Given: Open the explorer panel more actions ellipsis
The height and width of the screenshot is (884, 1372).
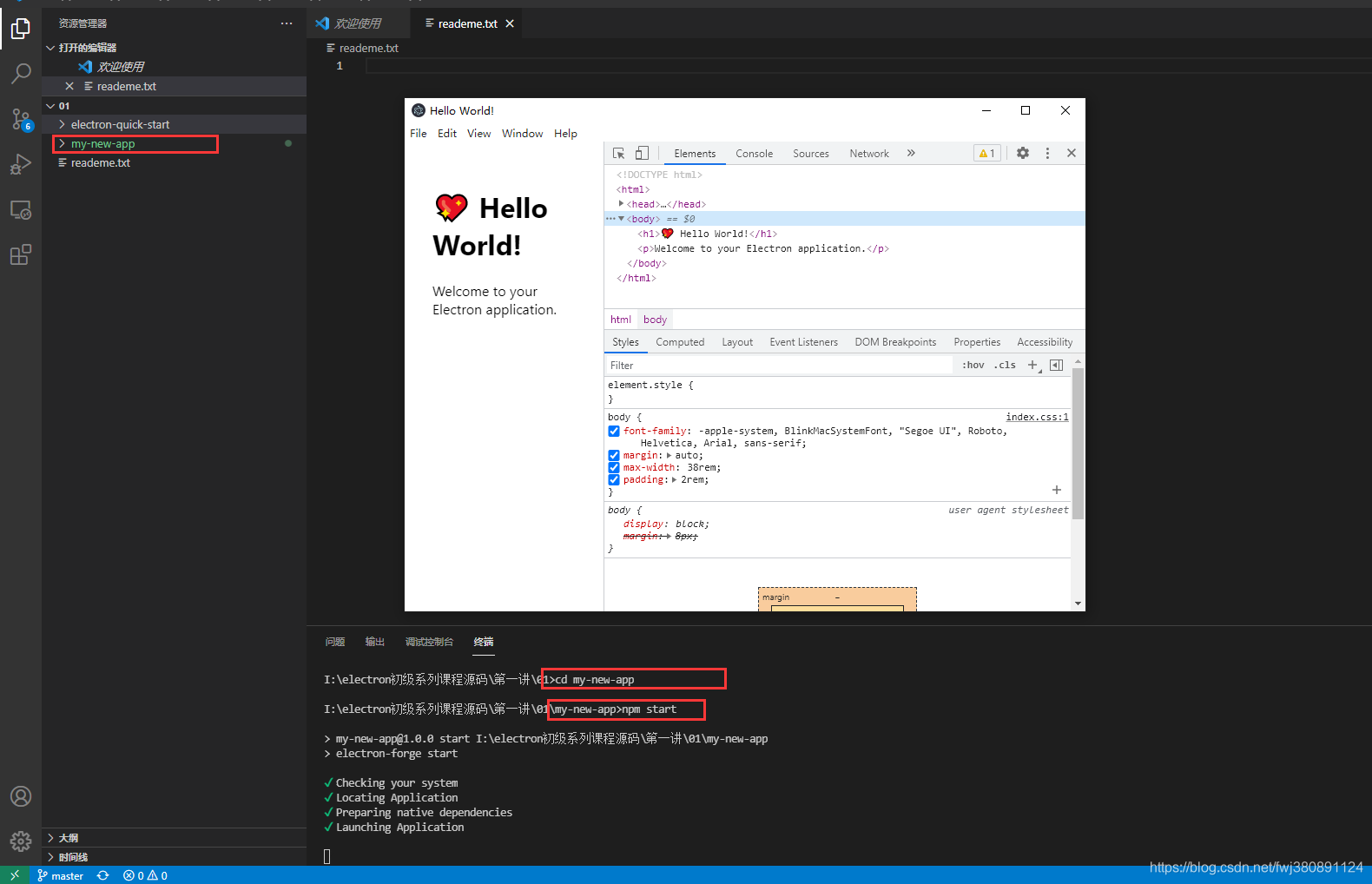Looking at the screenshot, I should click(x=287, y=23).
